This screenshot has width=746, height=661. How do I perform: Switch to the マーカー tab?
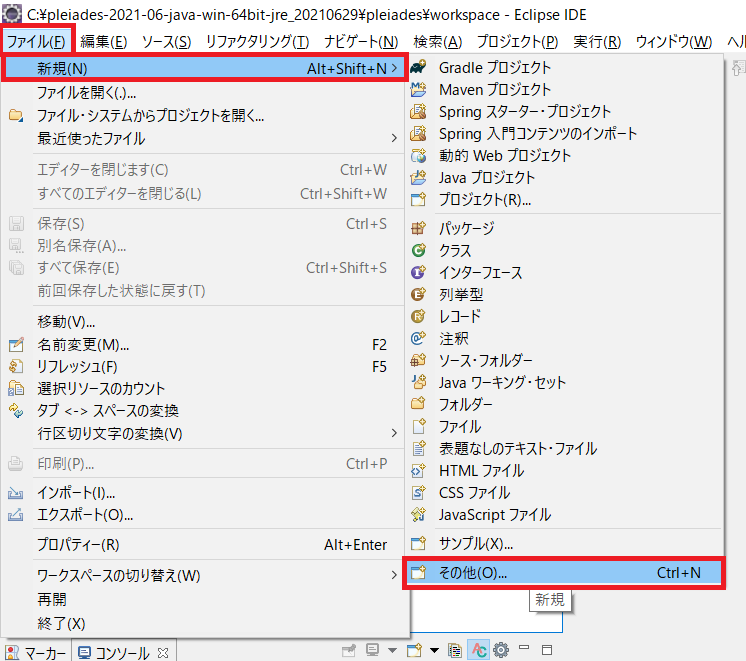[x=35, y=651]
